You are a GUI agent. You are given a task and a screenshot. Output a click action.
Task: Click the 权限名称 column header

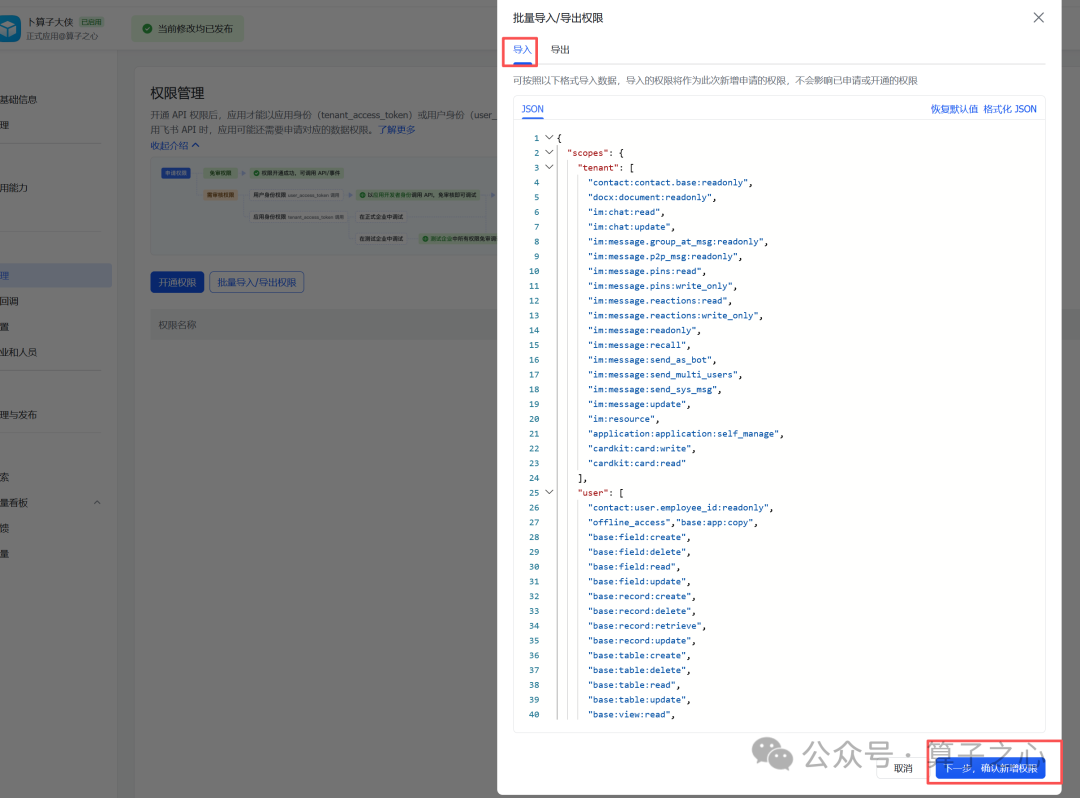(177, 325)
